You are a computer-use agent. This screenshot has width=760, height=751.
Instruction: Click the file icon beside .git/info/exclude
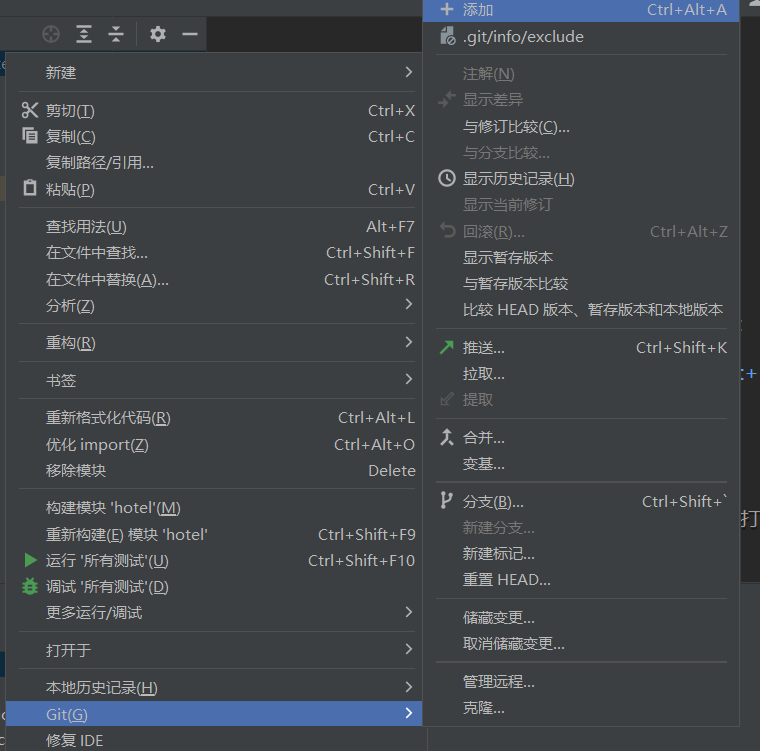click(x=447, y=36)
